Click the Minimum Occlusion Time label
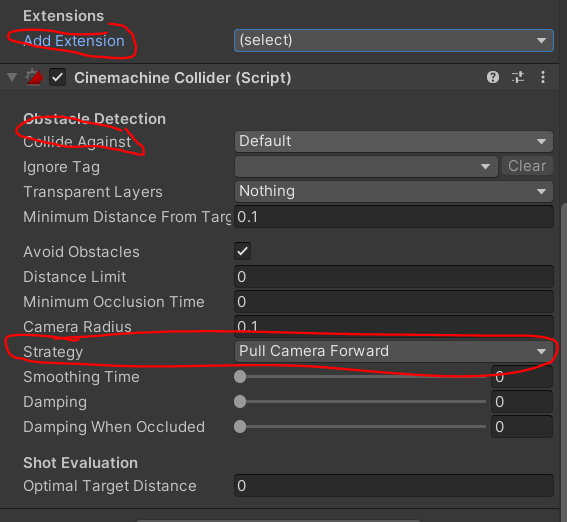This screenshot has width=567, height=522. pyautogui.click(x=114, y=302)
